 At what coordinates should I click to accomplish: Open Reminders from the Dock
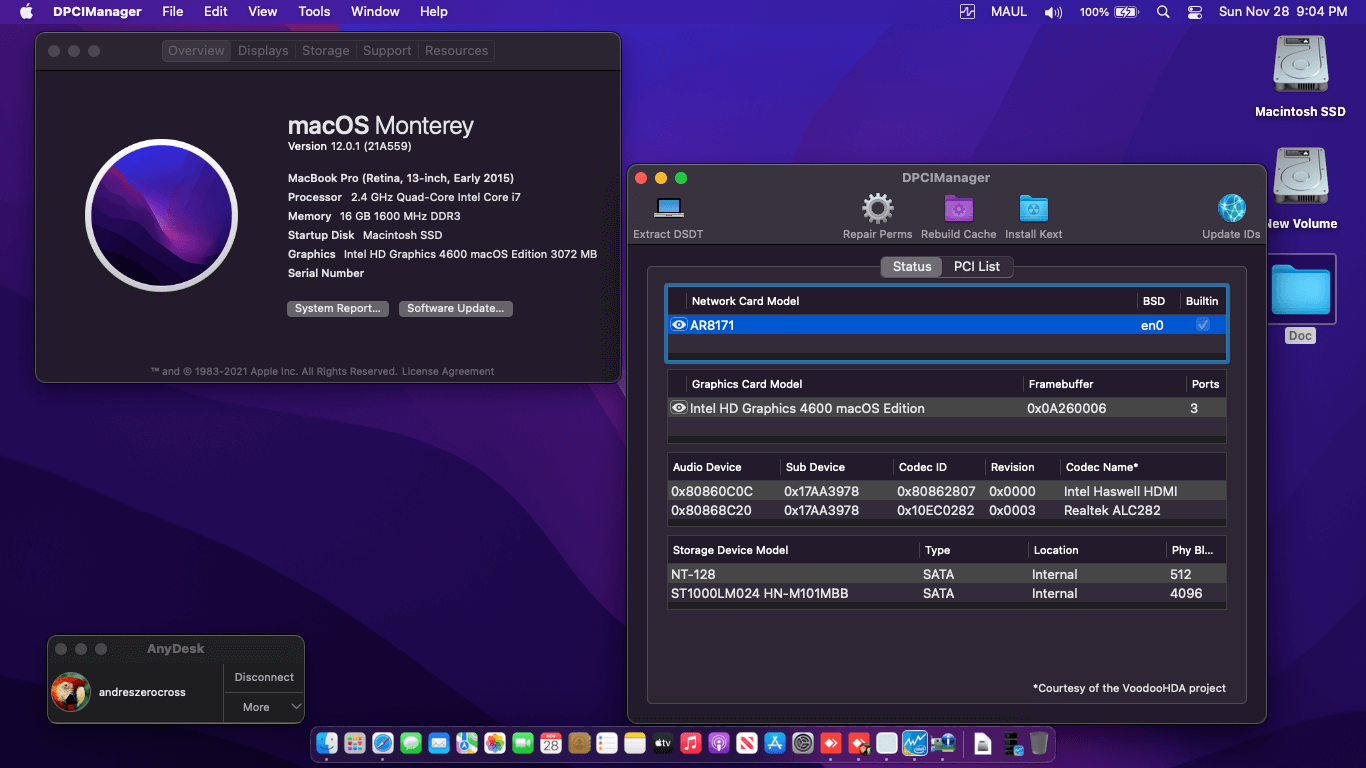pos(607,743)
